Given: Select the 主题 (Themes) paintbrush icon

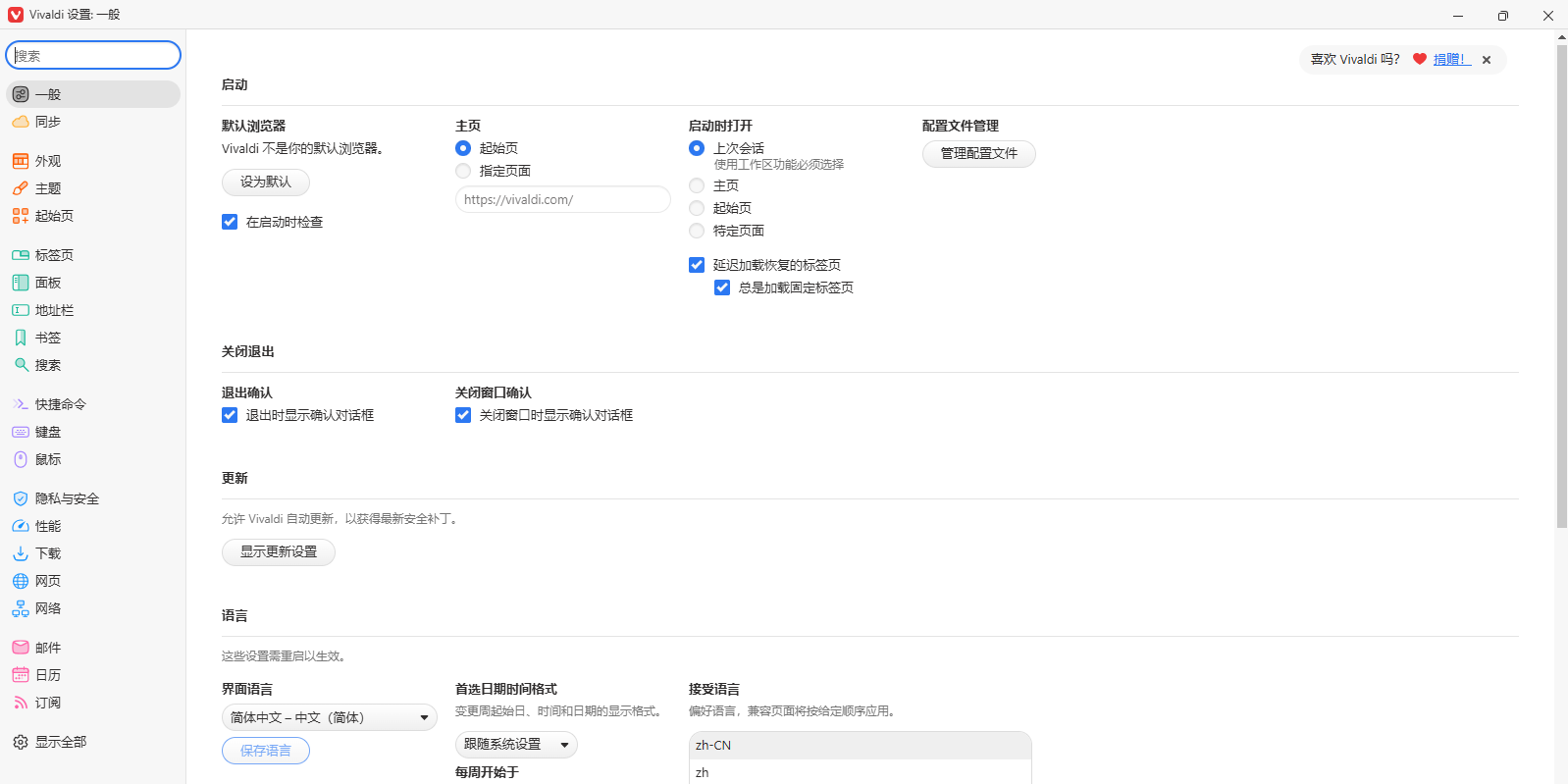Looking at the screenshot, I should pos(20,188).
